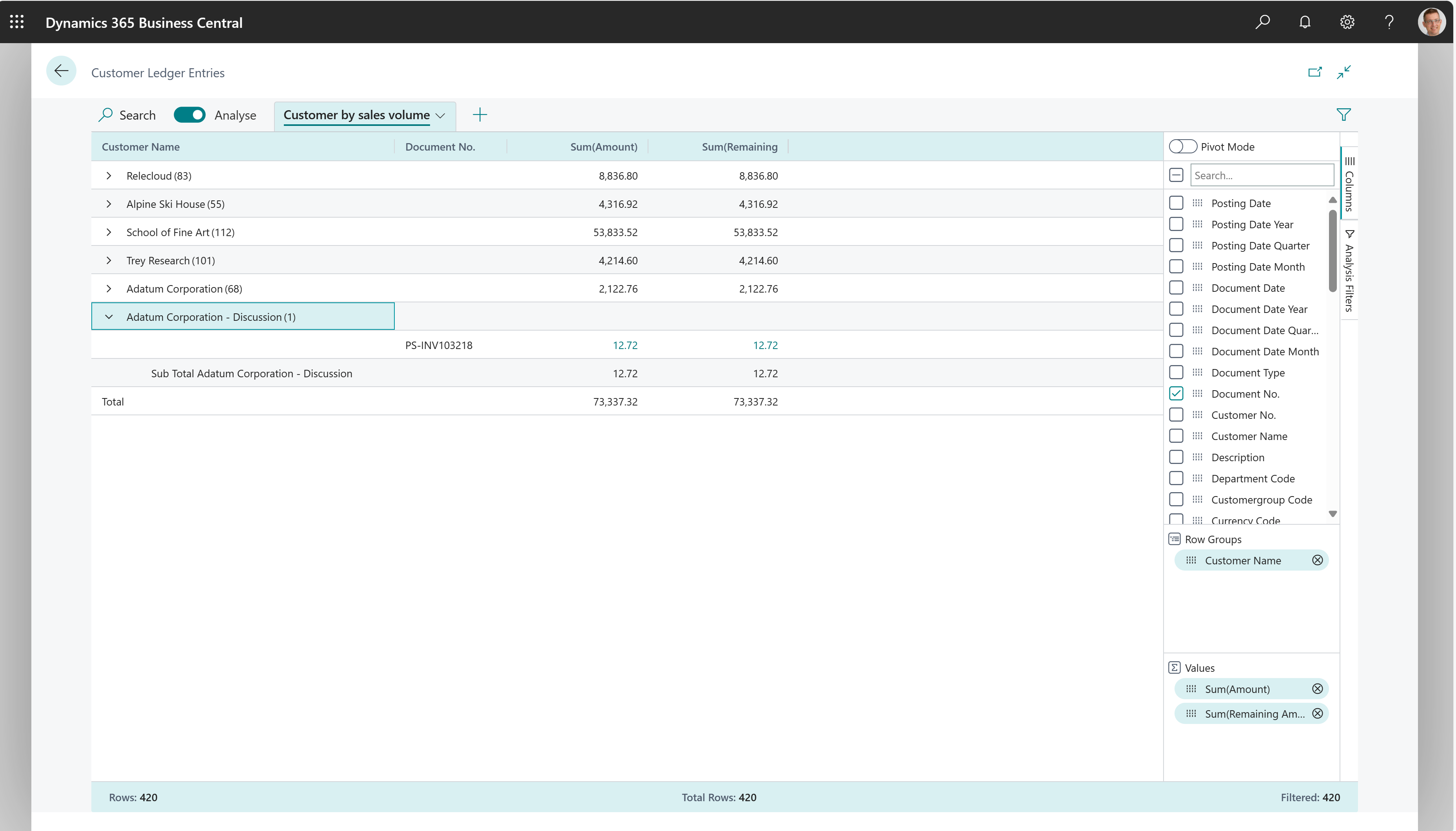1456x831 pixels.
Task: Collapse Adatum Corporation - Discussion group
Action: point(109,317)
